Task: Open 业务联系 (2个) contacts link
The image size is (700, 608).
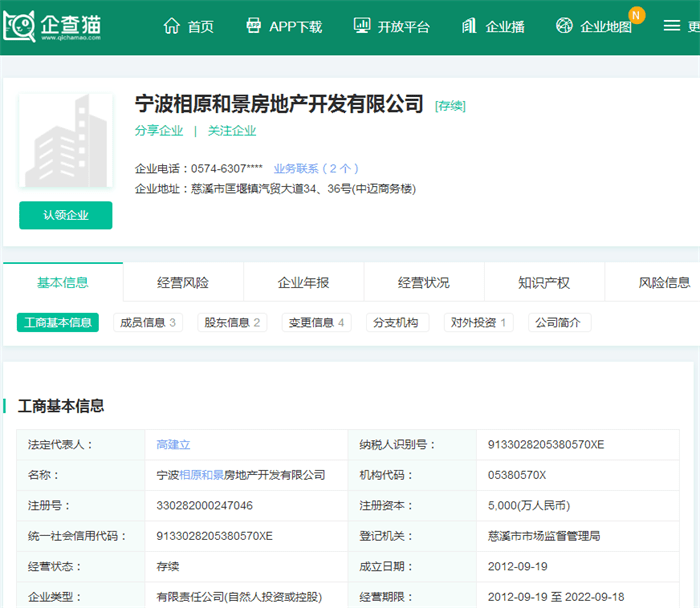Action: coord(316,169)
